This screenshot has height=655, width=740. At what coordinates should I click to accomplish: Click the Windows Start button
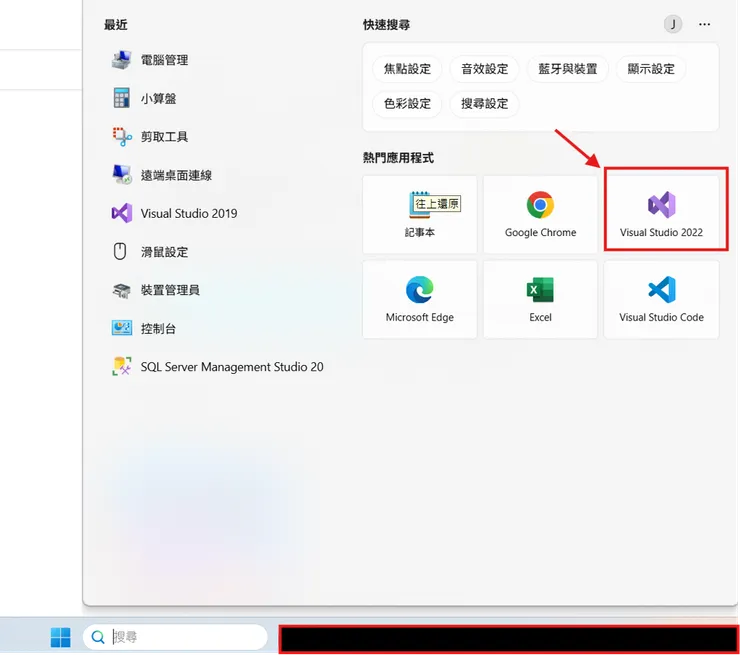tap(60, 637)
